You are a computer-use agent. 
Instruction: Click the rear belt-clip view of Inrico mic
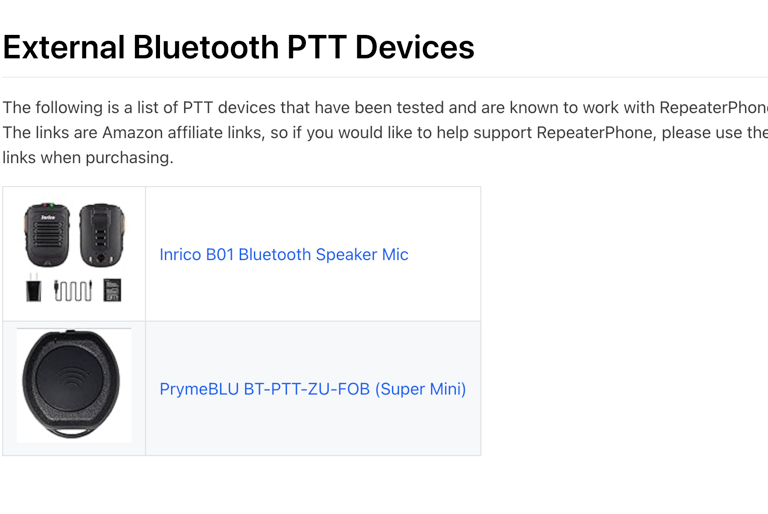102,235
